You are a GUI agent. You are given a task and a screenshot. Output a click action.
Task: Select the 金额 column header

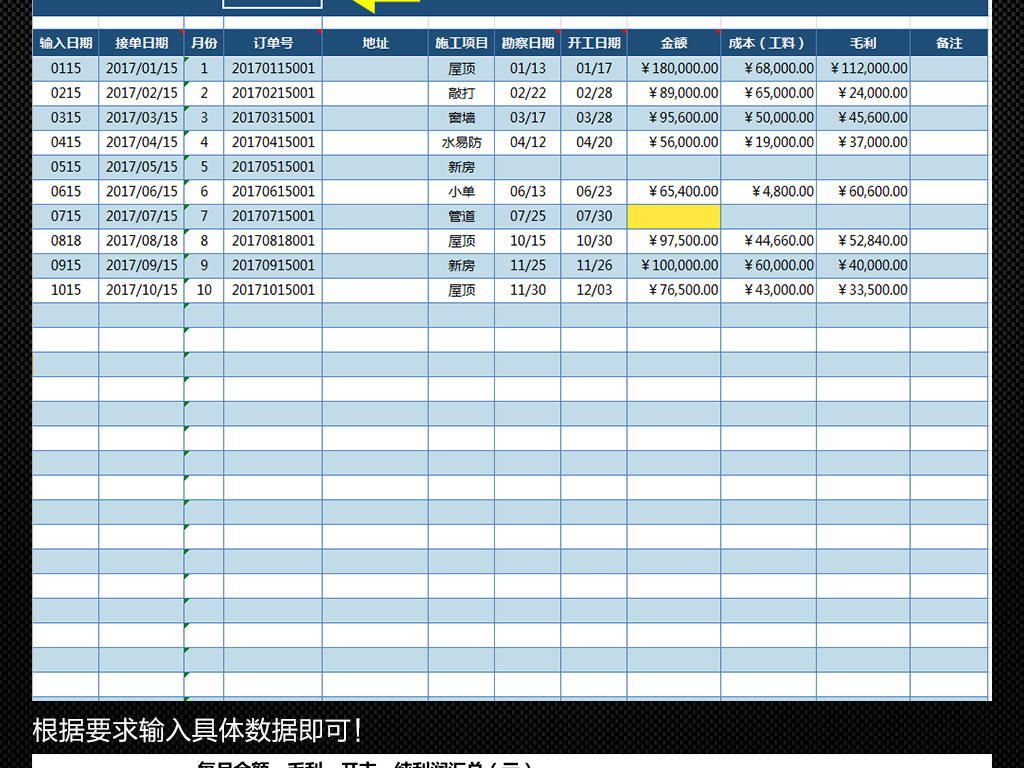674,43
